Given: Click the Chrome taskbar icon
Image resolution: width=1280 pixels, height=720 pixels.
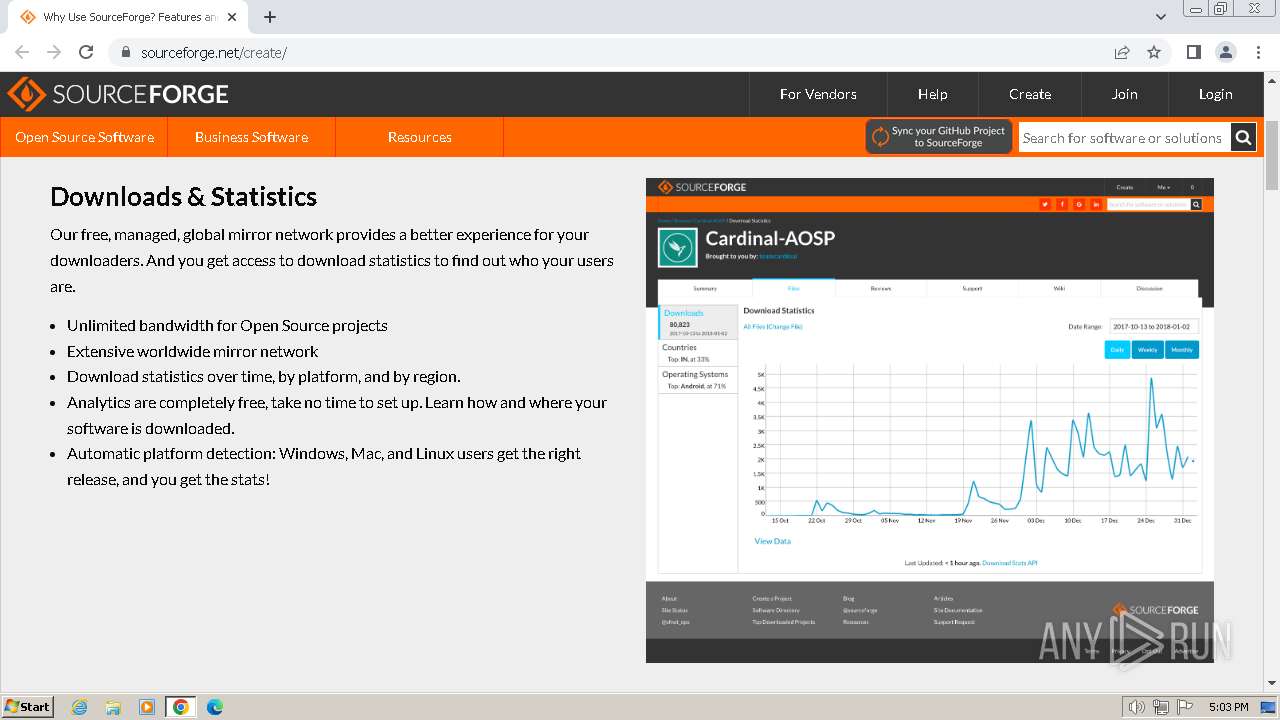Looking at the screenshot, I should point(181,707).
